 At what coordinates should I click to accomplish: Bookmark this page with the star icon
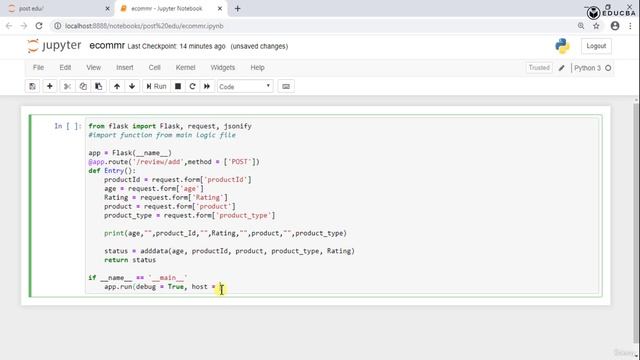click(596, 26)
